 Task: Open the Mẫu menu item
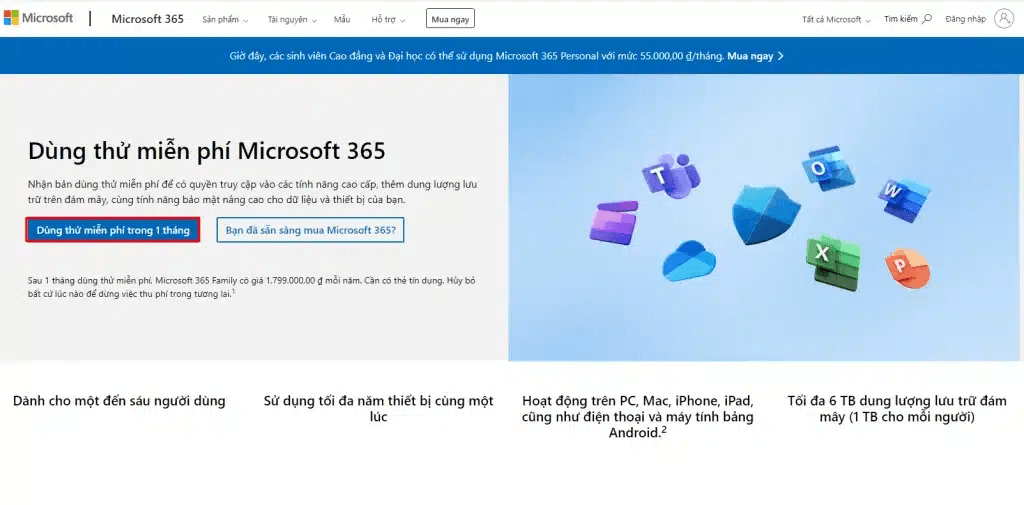(x=342, y=20)
